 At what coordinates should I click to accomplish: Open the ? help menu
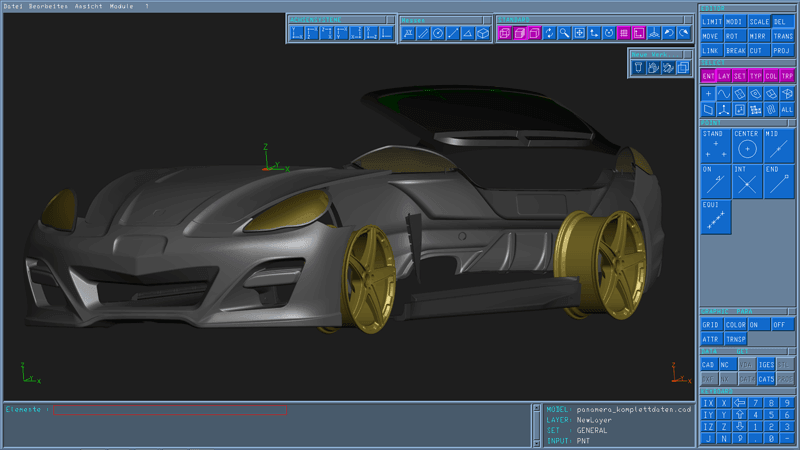[147, 6]
